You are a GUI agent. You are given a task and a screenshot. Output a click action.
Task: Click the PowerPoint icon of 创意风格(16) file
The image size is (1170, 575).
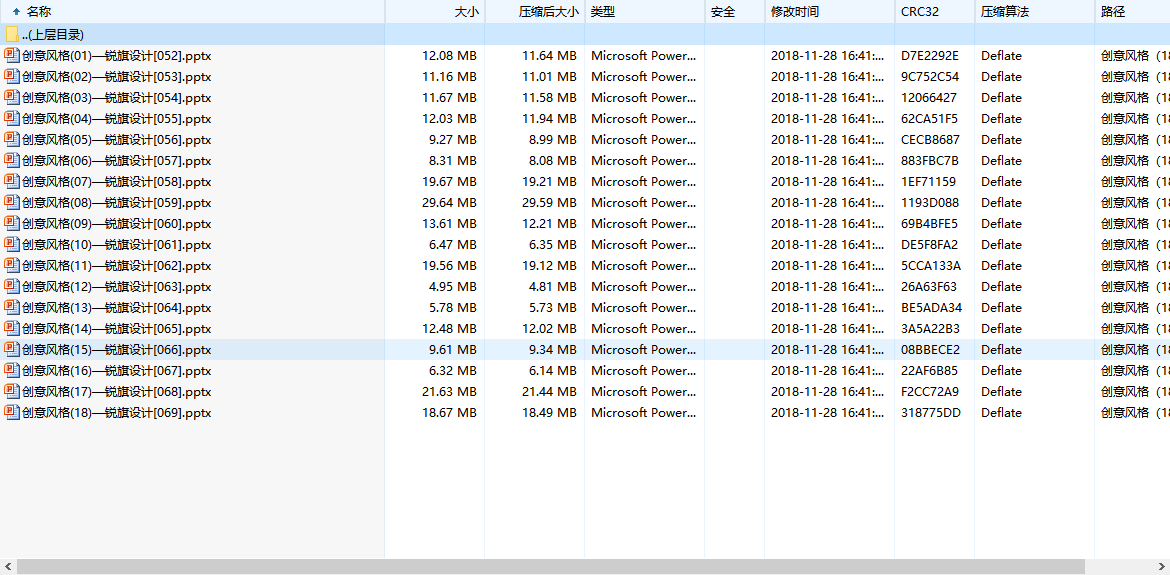tap(12, 370)
